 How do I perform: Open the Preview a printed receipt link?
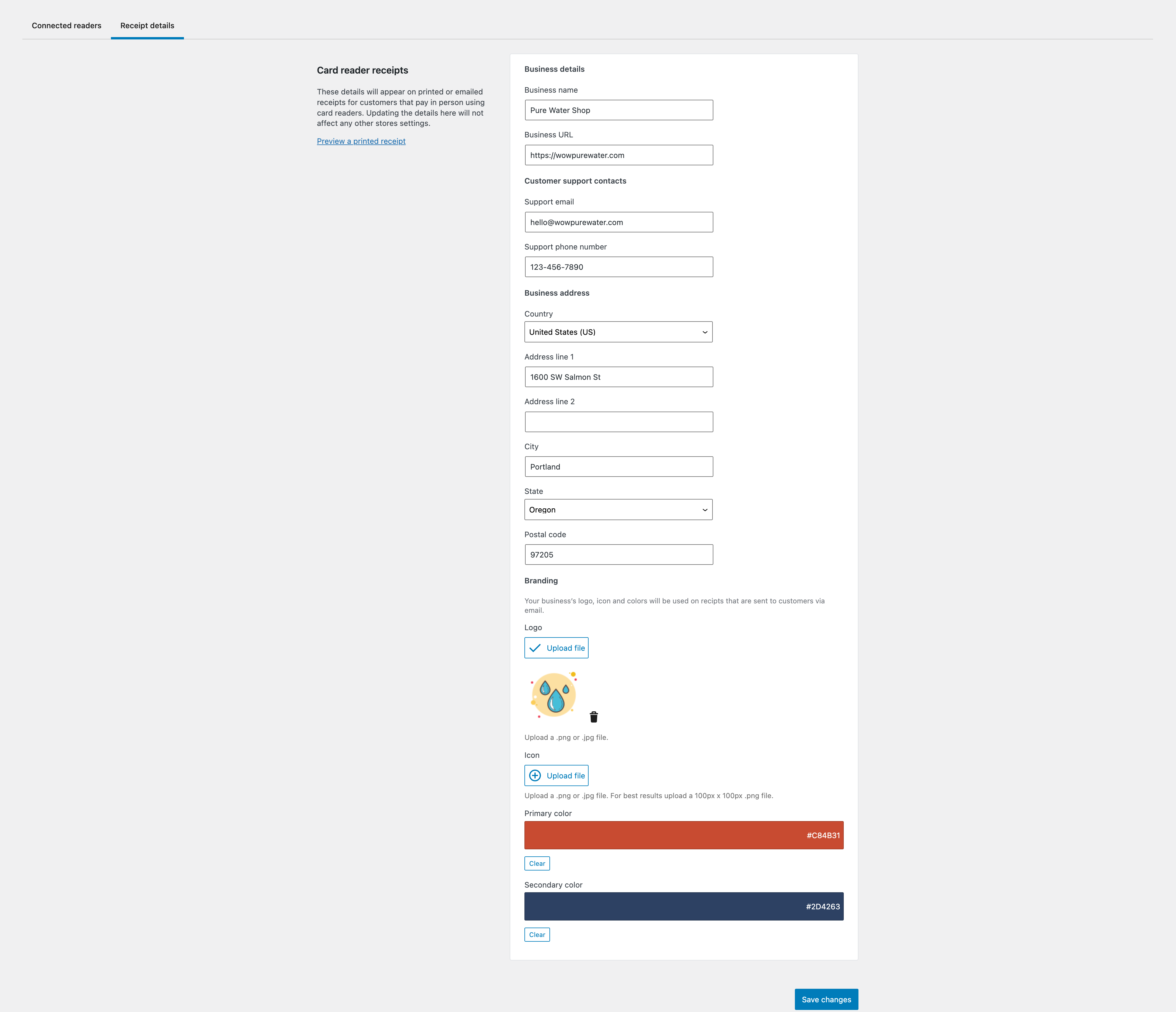click(x=361, y=141)
